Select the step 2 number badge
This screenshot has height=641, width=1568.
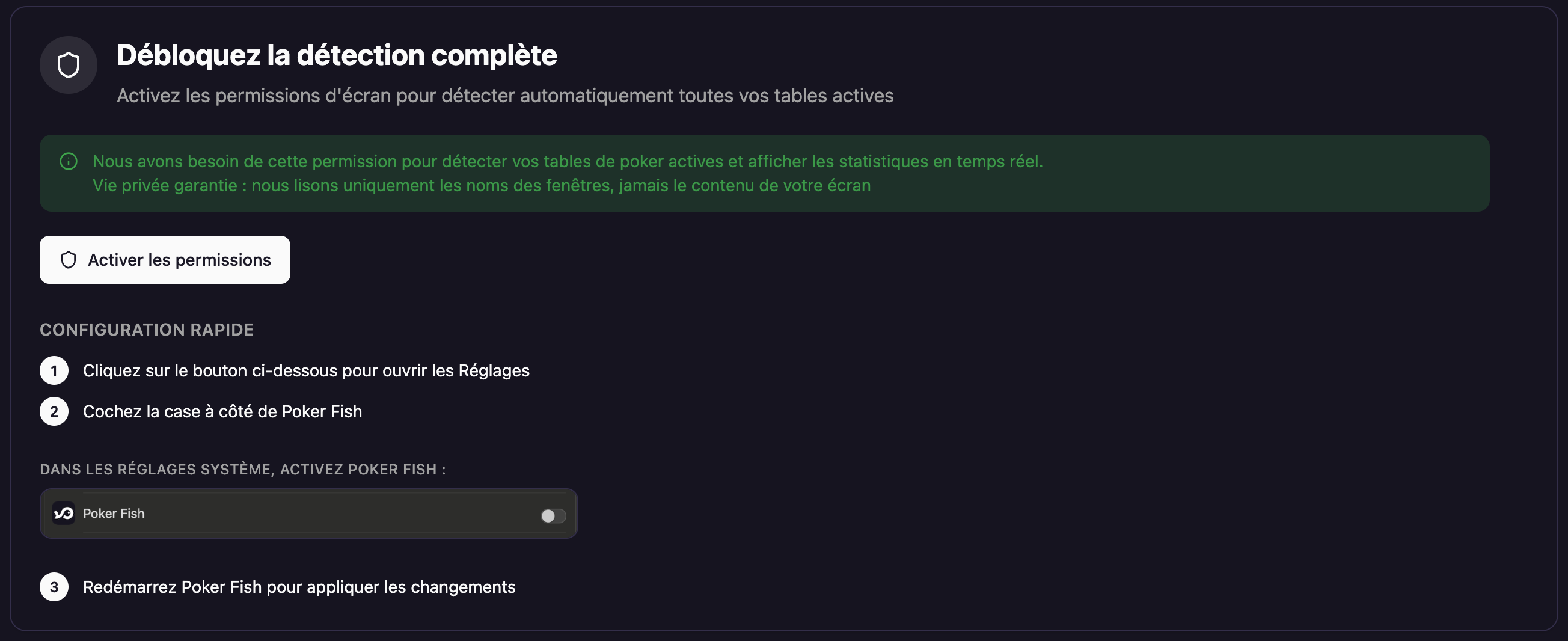54,411
